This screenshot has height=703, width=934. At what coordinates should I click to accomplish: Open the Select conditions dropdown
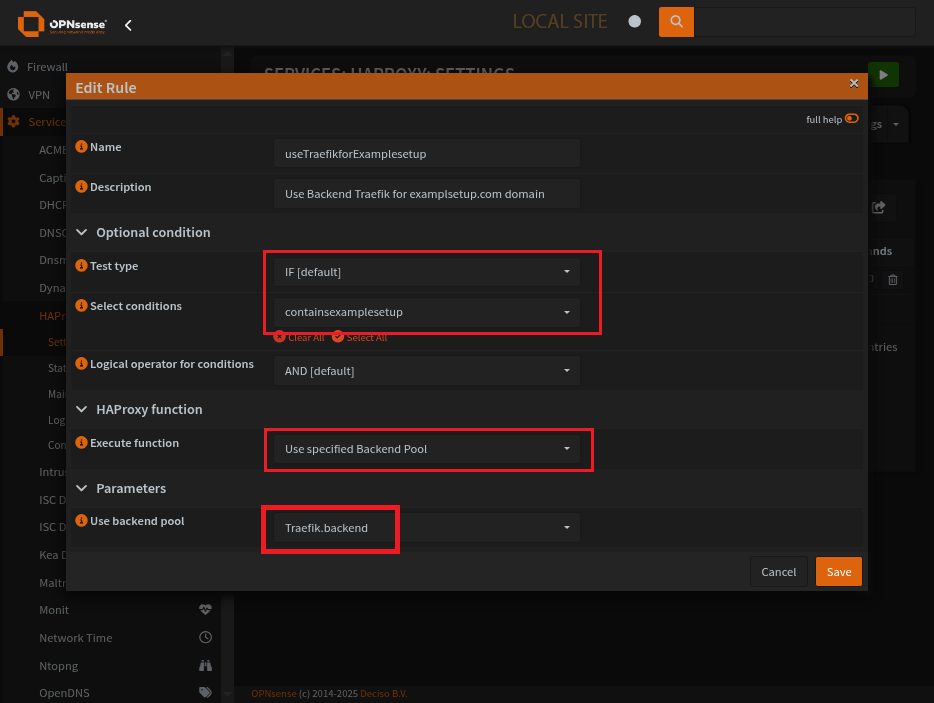click(426, 312)
